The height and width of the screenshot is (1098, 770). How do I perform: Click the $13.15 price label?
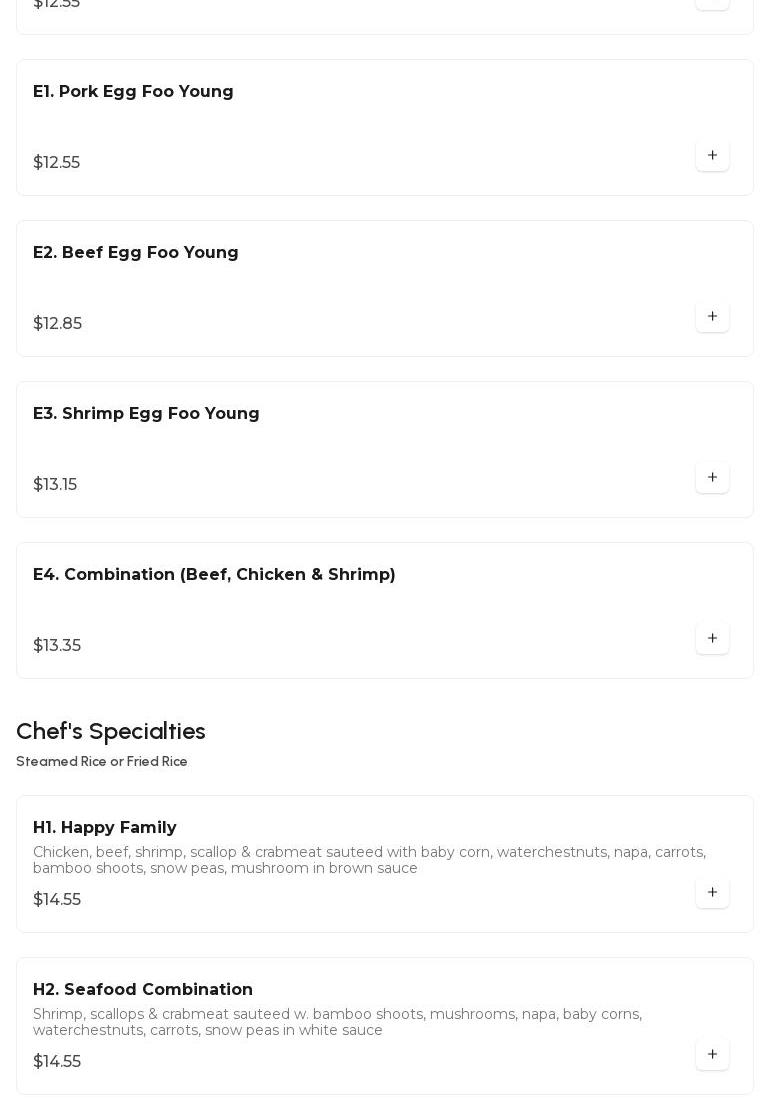coord(55,485)
